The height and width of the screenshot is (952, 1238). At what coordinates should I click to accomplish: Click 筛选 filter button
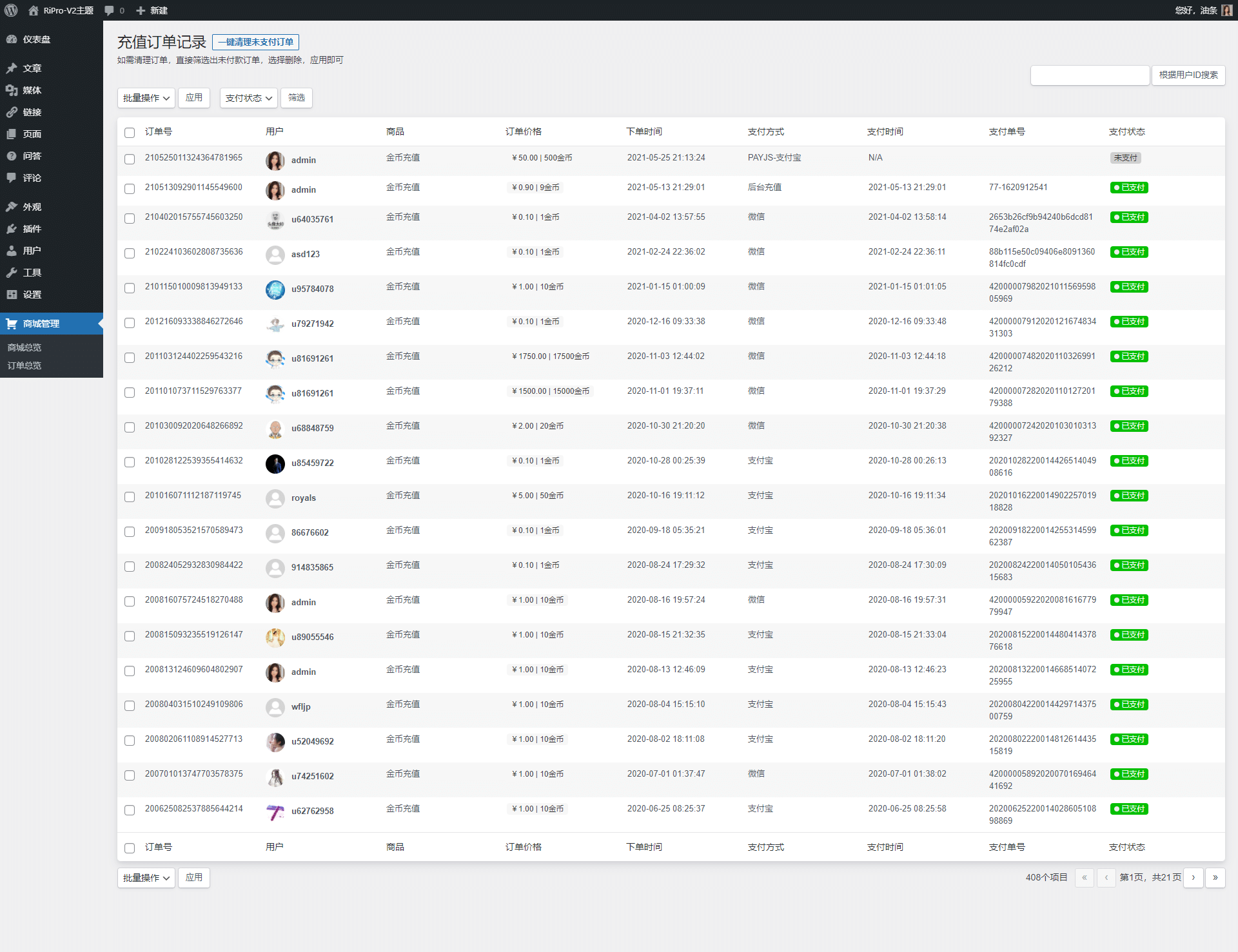click(297, 98)
